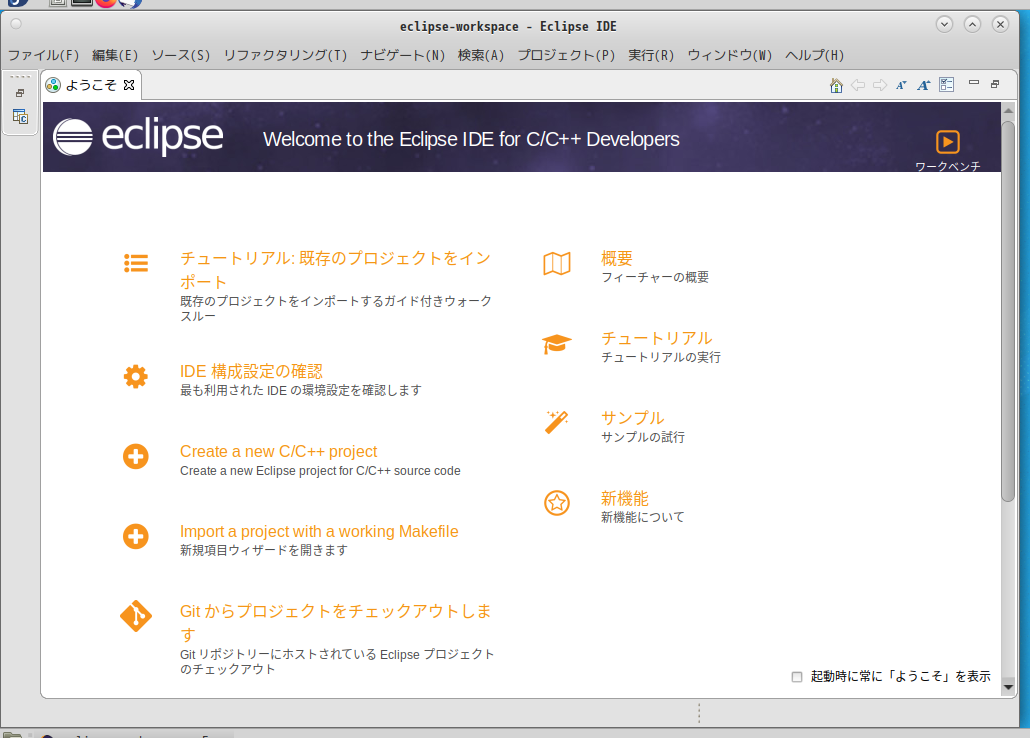Viewport: 1030px width, 738px height.
Task: Click the Eclipse logo in banner
Action: click(138, 137)
